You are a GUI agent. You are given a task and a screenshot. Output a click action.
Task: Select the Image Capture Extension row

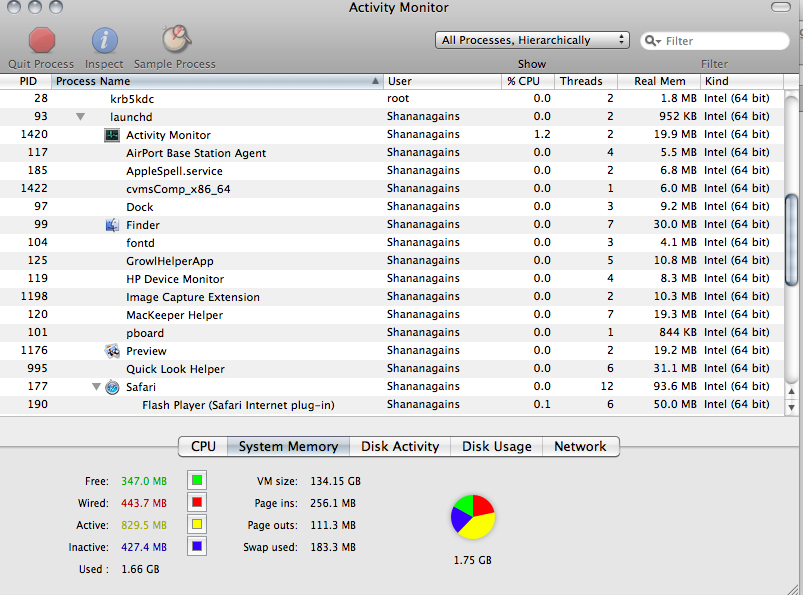point(392,296)
